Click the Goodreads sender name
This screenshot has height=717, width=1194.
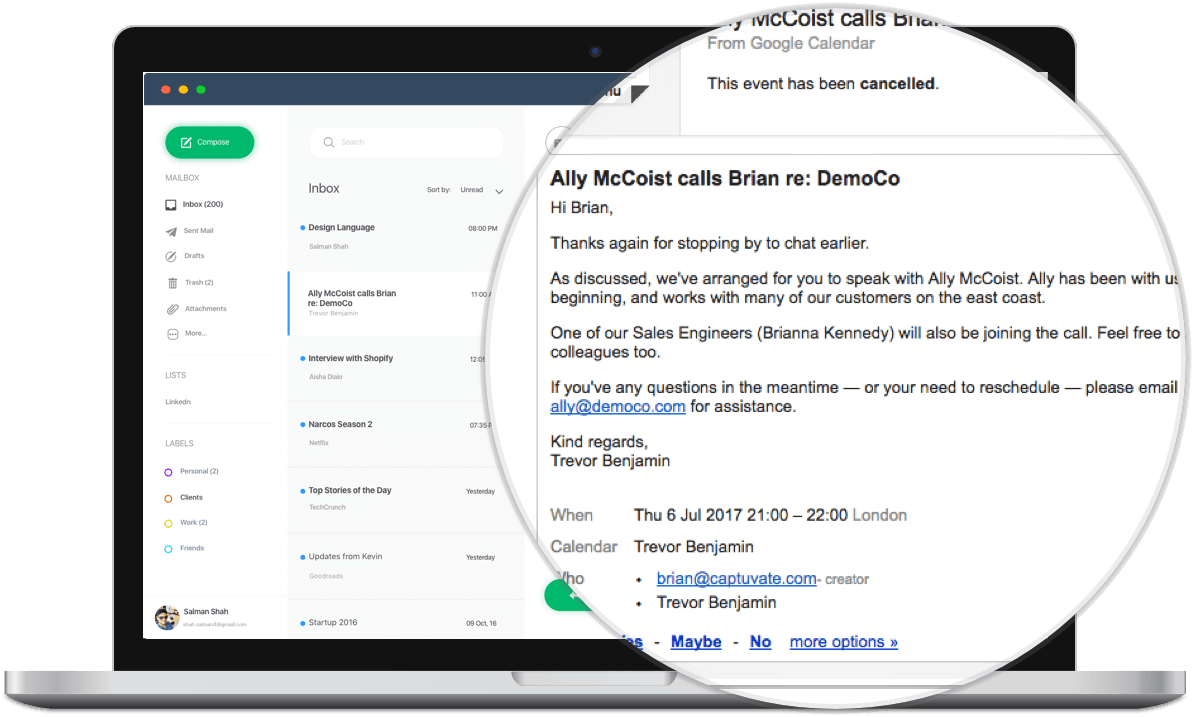coord(326,576)
